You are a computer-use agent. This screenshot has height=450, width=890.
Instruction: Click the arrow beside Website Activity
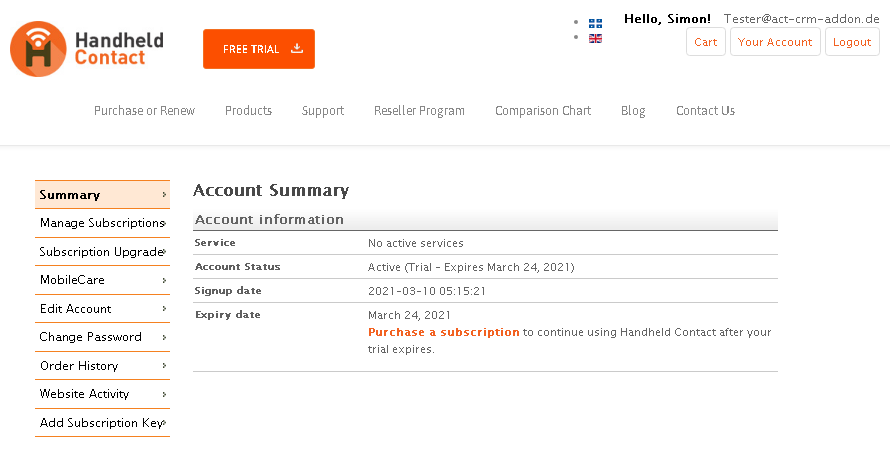(x=164, y=394)
